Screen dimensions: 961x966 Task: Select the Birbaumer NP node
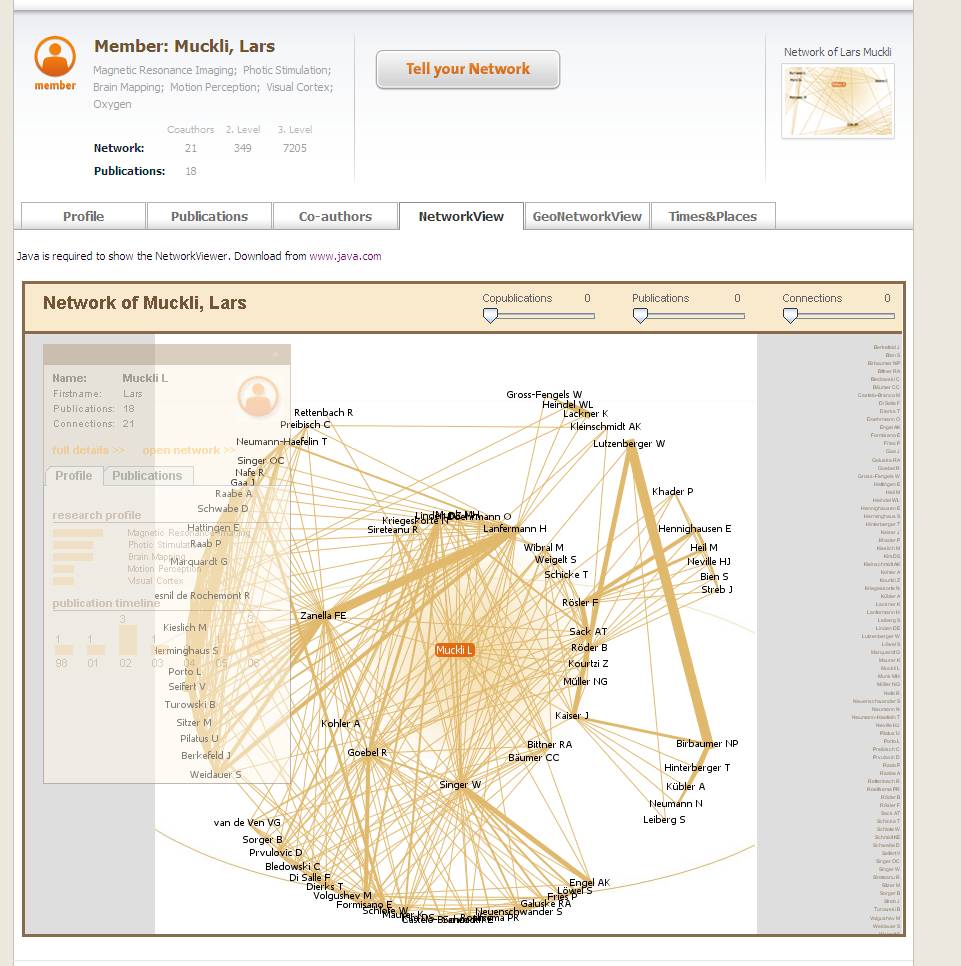click(x=707, y=744)
